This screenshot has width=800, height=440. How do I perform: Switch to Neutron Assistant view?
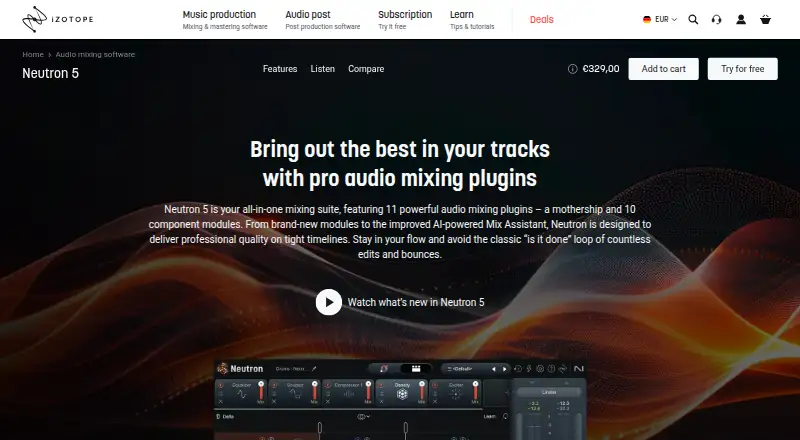tap(384, 369)
